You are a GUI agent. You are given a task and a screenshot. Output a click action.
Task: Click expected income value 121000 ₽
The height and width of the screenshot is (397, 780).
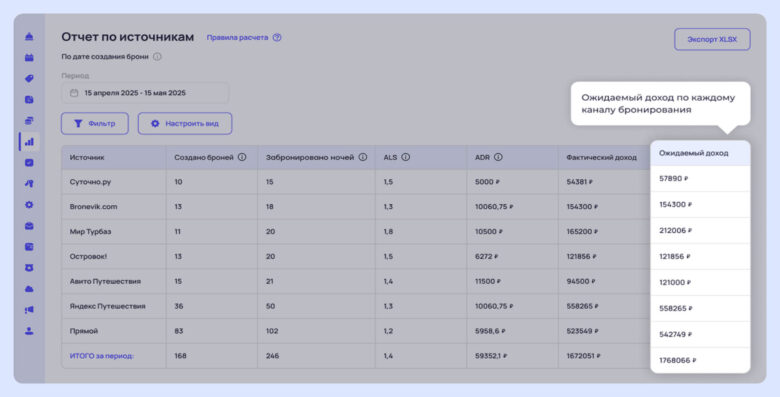click(675, 282)
